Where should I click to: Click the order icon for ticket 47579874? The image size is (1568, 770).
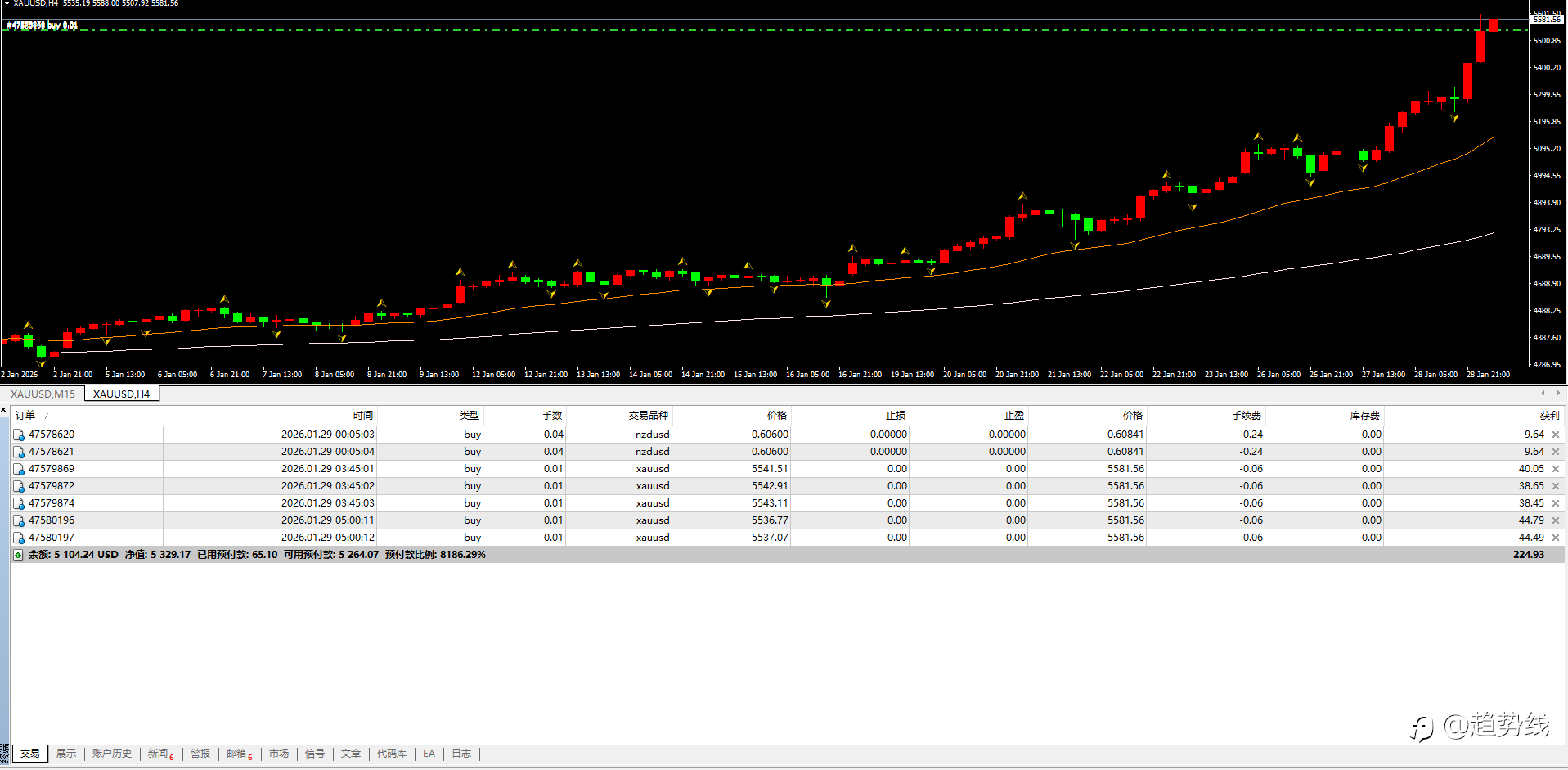coord(19,503)
